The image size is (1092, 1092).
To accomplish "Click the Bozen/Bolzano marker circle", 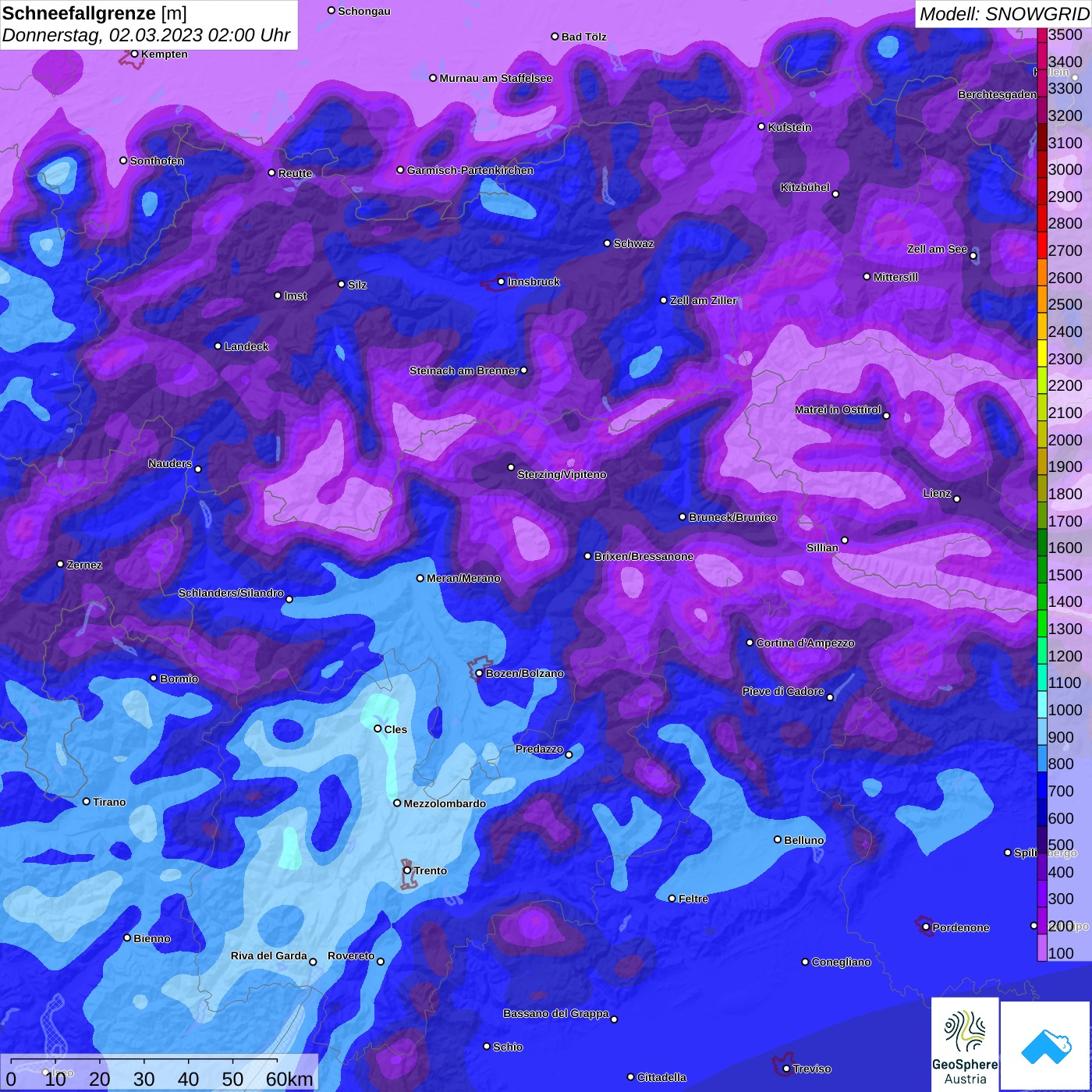I will 479,673.
